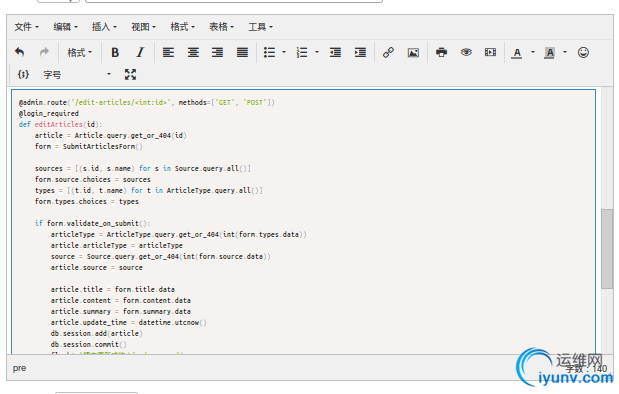Click 'form.types.choices = types' line
619x394 pixels.
click(87, 201)
